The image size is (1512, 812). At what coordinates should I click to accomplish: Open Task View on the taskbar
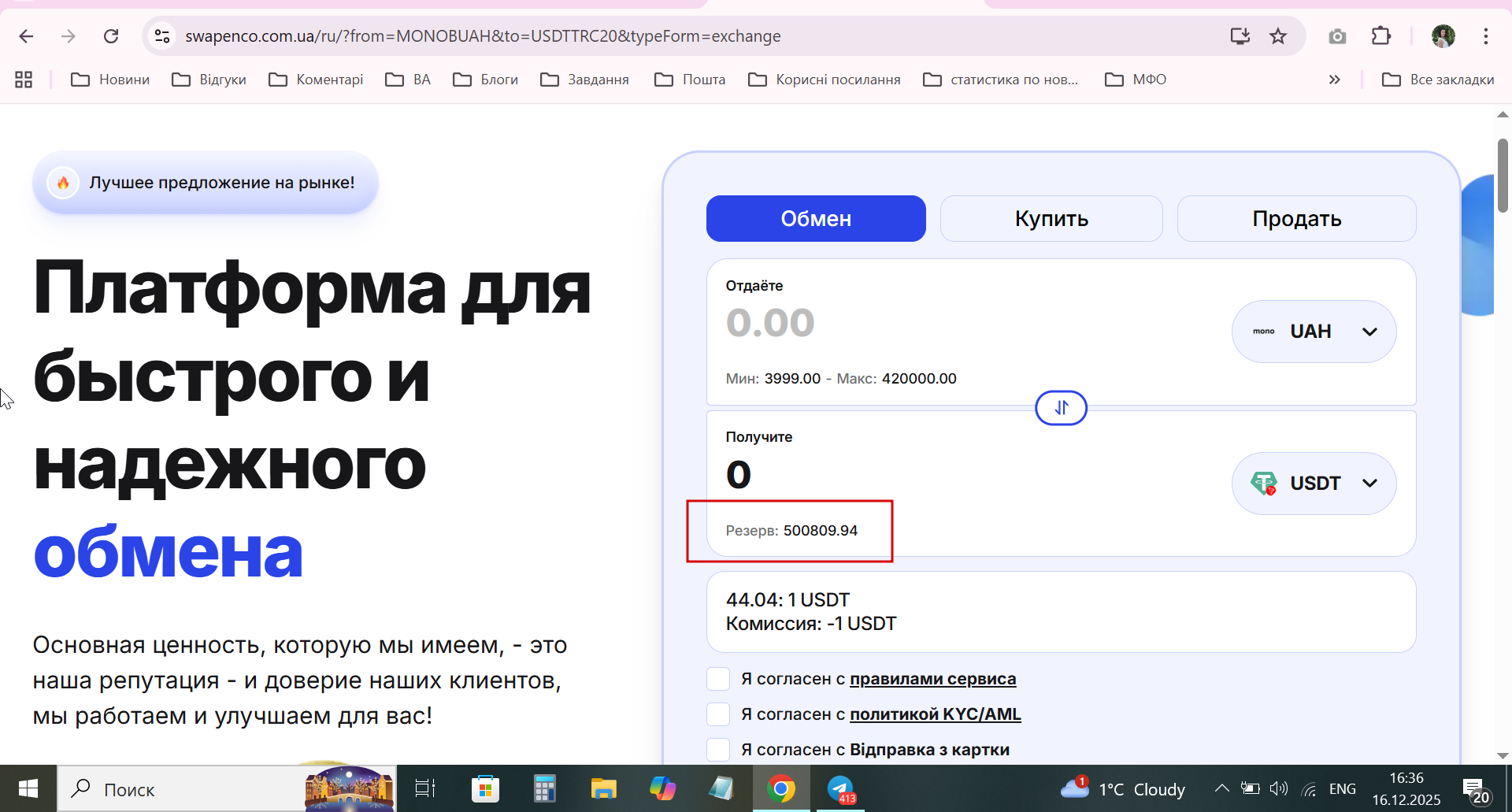(x=425, y=788)
